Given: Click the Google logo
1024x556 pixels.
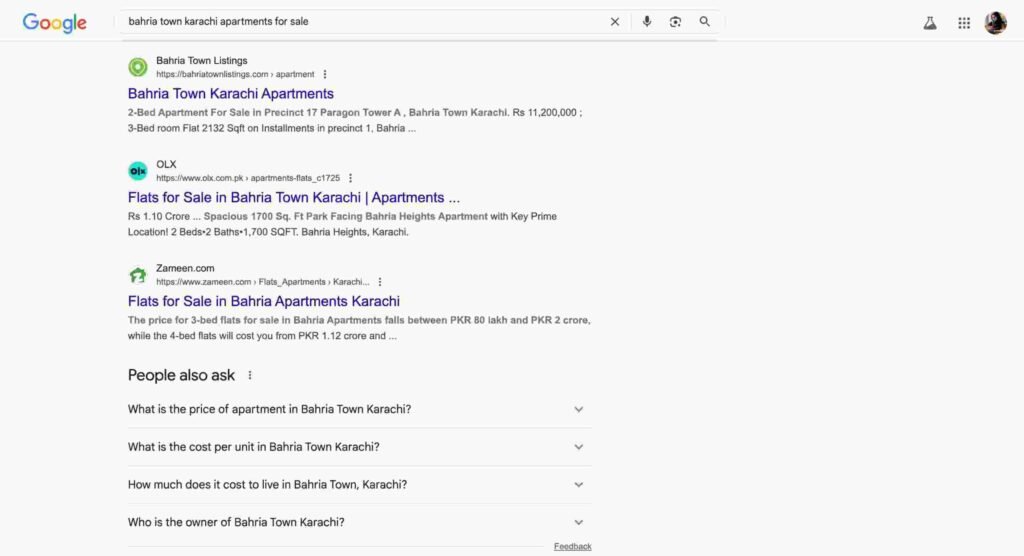Looking at the screenshot, I should point(54,22).
